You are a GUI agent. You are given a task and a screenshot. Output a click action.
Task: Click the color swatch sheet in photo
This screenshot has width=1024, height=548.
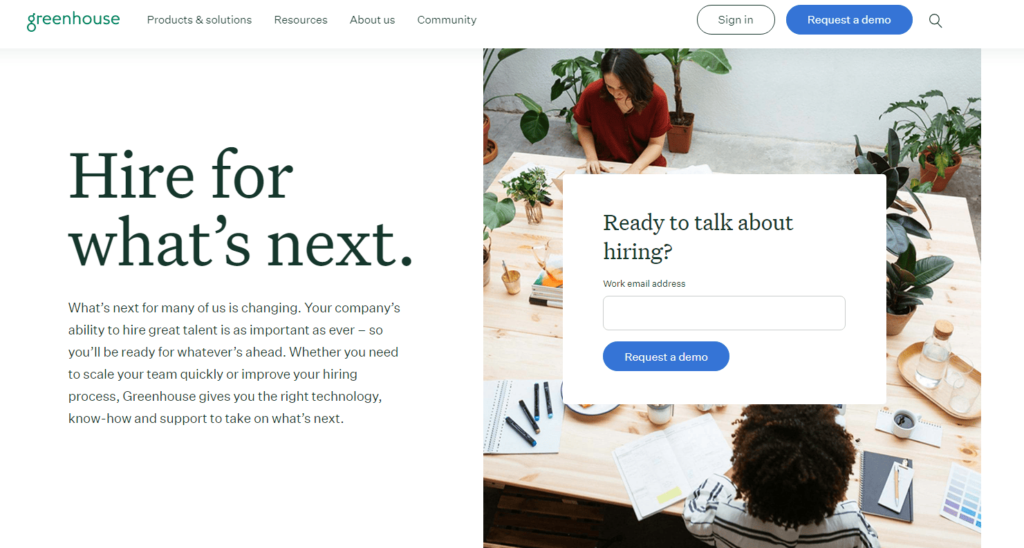pyautogui.click(x=961, y=494)
